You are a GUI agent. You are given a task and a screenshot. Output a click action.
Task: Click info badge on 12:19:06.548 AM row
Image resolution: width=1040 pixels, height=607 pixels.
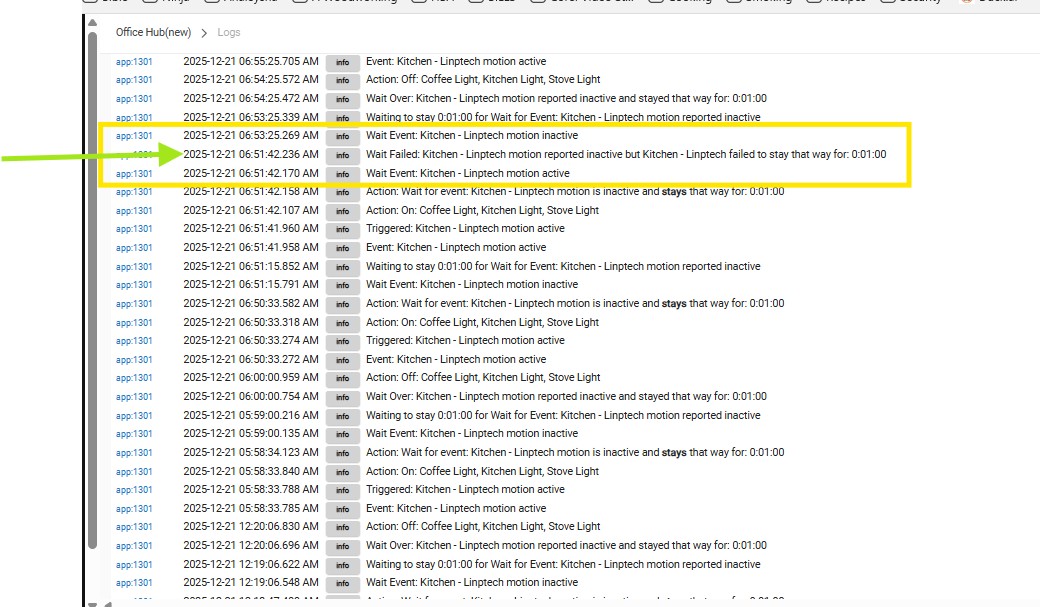[342, 583]
